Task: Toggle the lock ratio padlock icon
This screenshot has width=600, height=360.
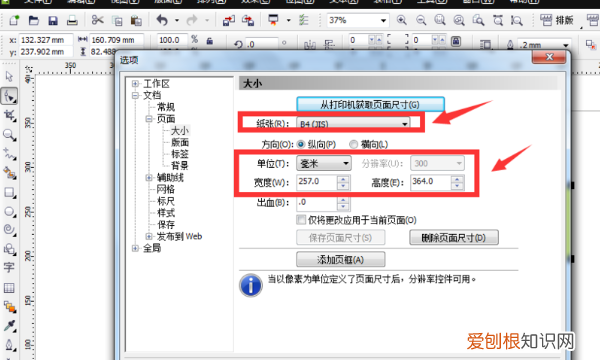Action: pyautogui.click(x=210, y=40)
